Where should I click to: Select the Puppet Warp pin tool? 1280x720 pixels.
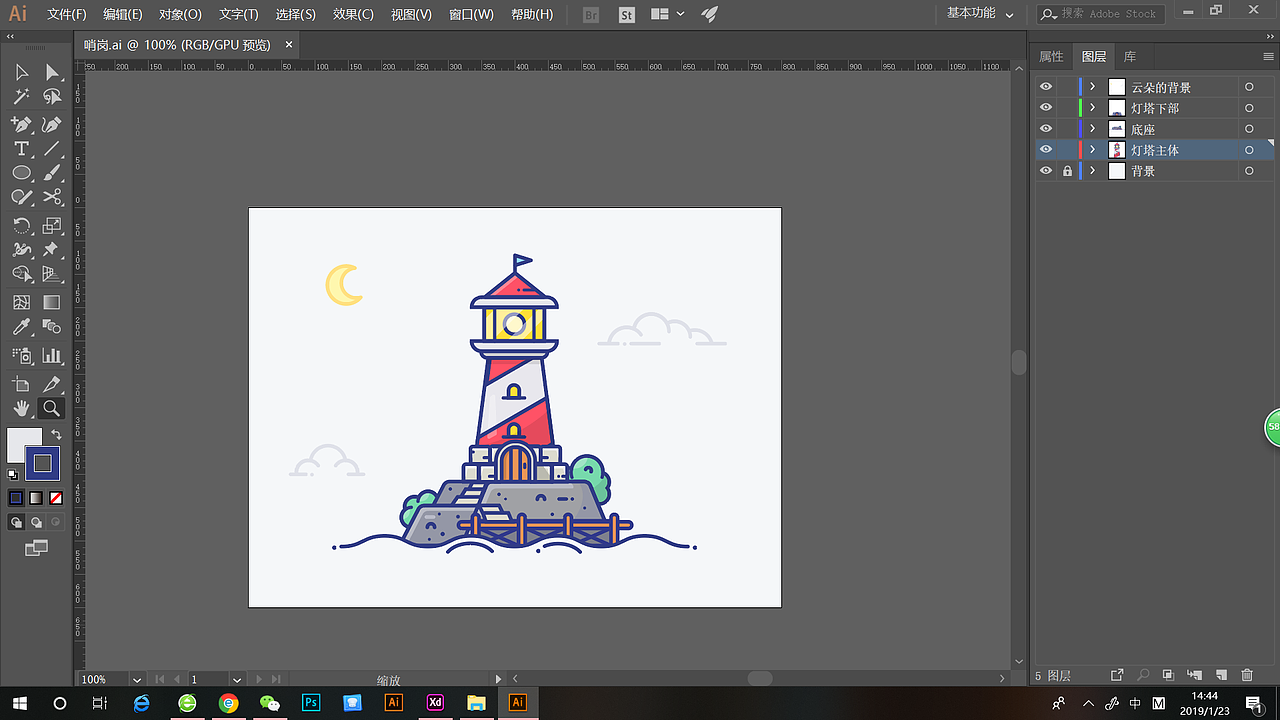(52, 250)
